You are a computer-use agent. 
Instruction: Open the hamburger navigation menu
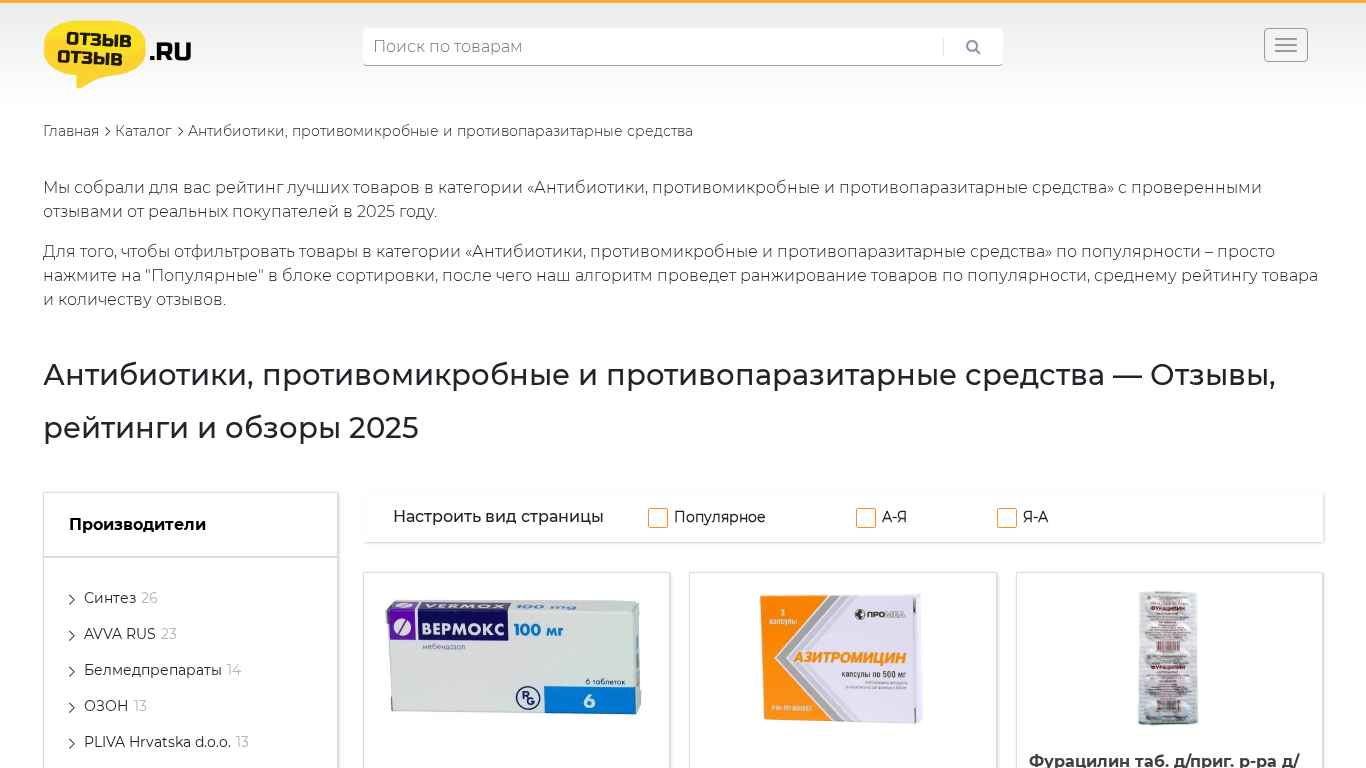point(1285,45)
